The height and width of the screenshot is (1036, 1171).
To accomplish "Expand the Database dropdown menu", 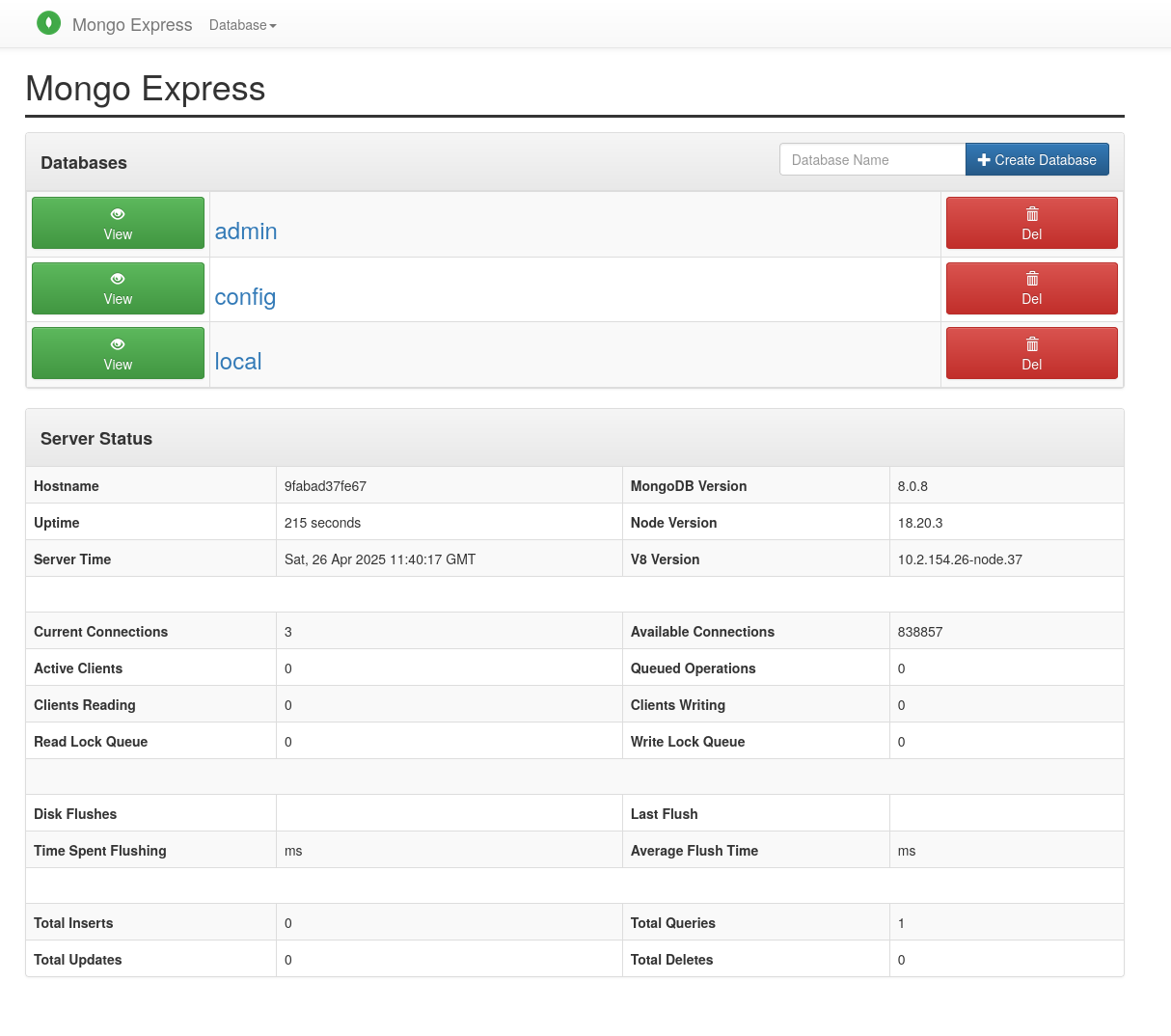I will tap(243, 25).
